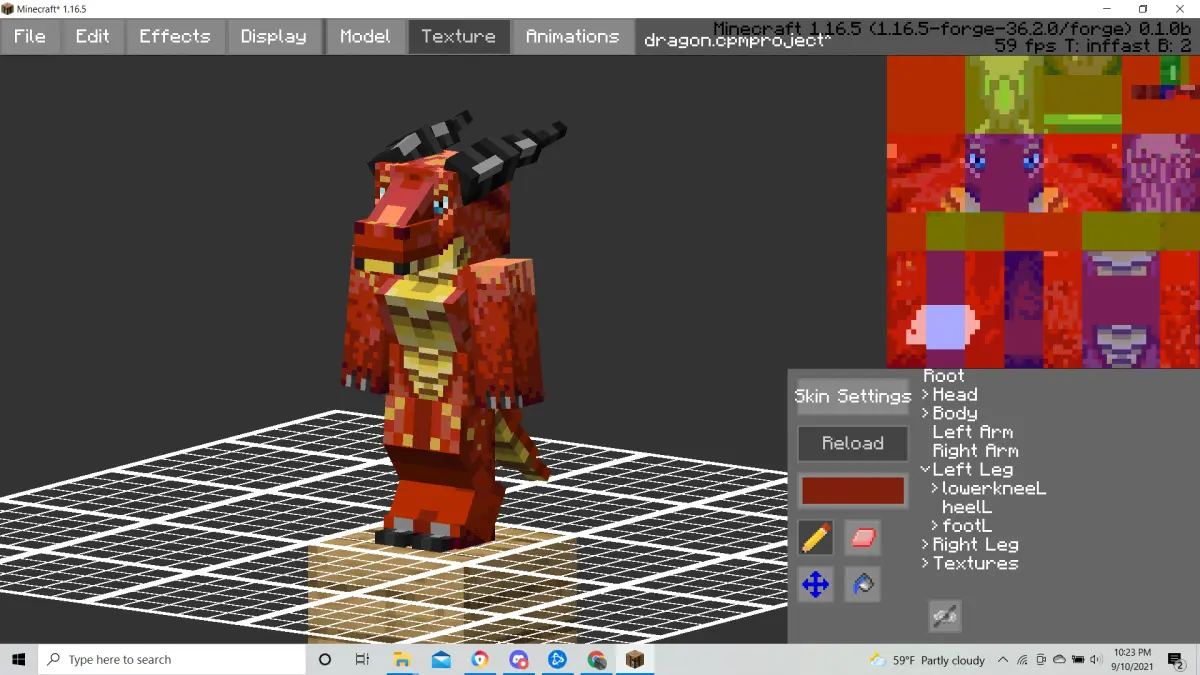Open the taskbar clock showing 10:23 PM

[1130, 660]
